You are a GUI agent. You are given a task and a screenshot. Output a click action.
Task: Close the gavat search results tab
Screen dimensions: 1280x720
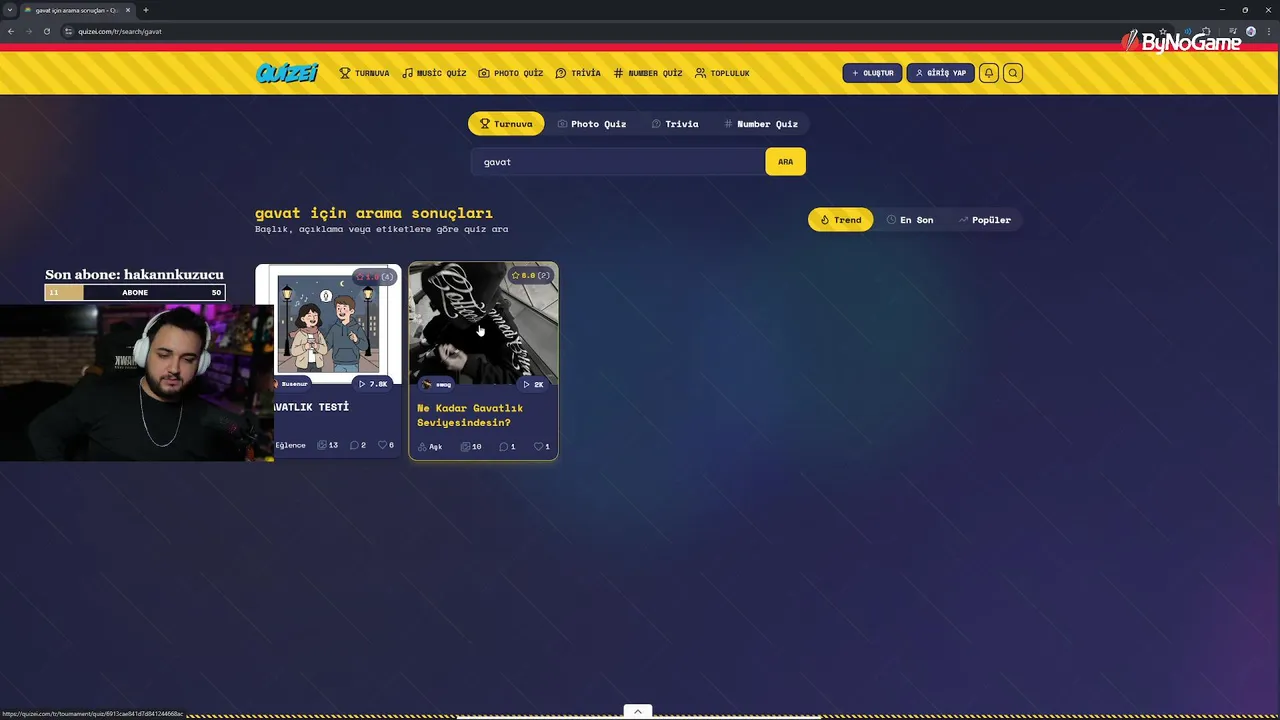point(128,10)
